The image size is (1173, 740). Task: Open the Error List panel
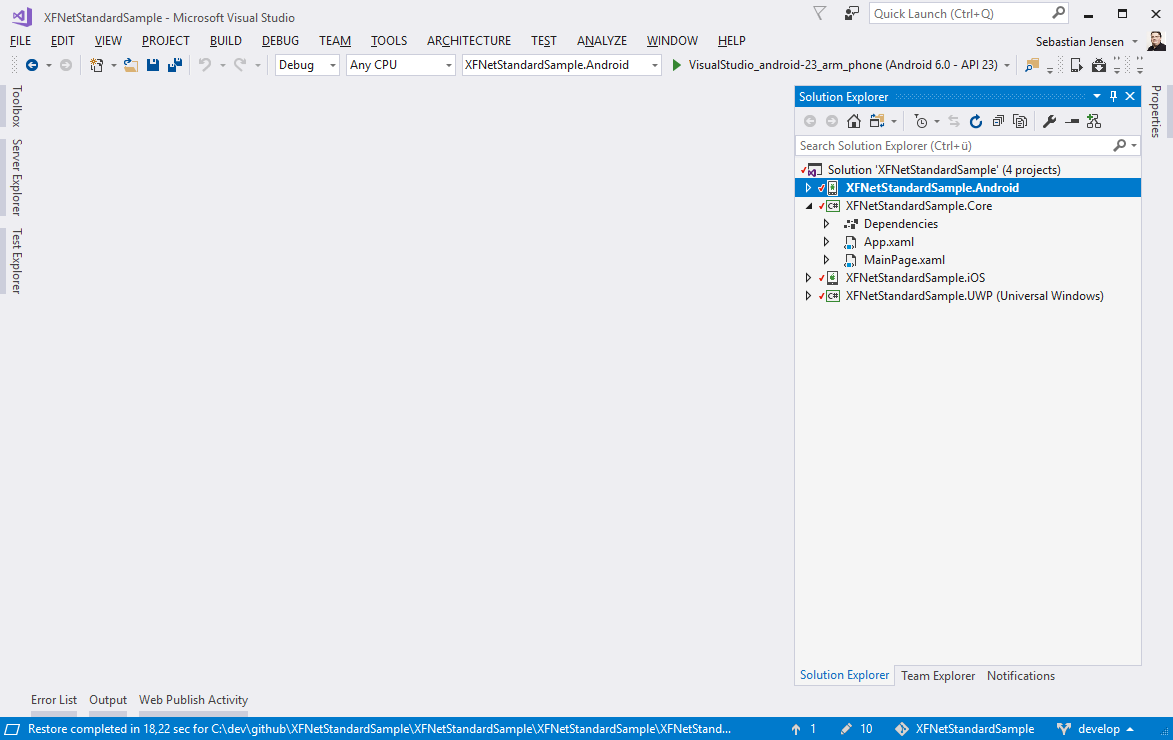[x=54, y=700]
